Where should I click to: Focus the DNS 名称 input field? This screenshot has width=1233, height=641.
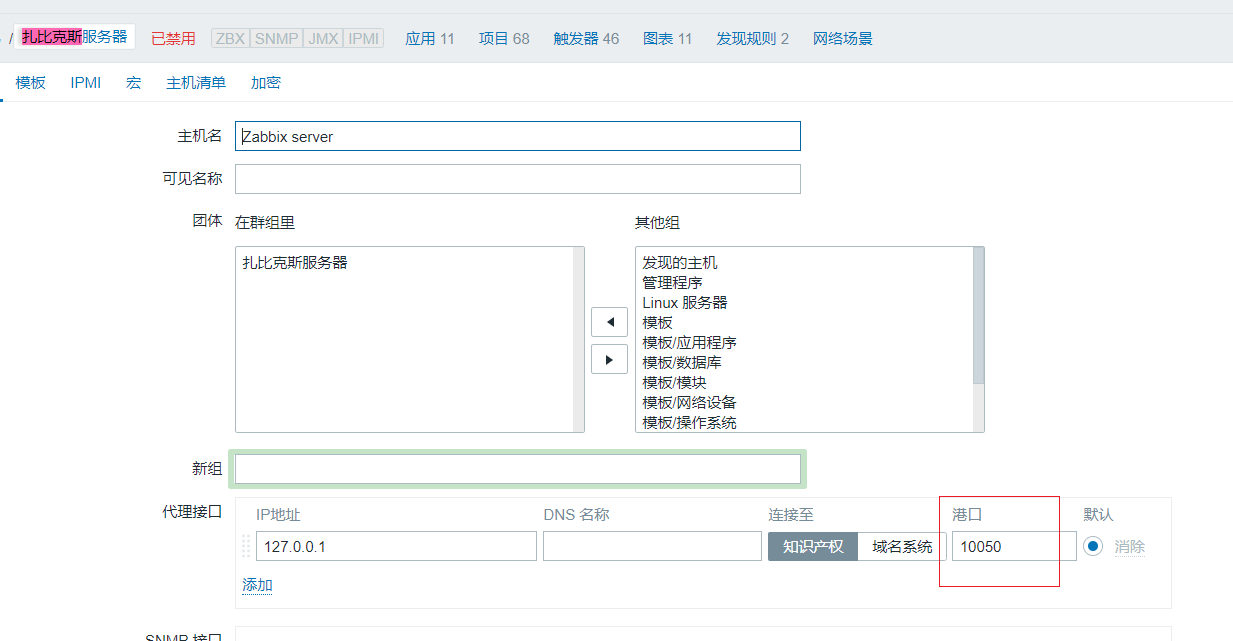(652, 546)
